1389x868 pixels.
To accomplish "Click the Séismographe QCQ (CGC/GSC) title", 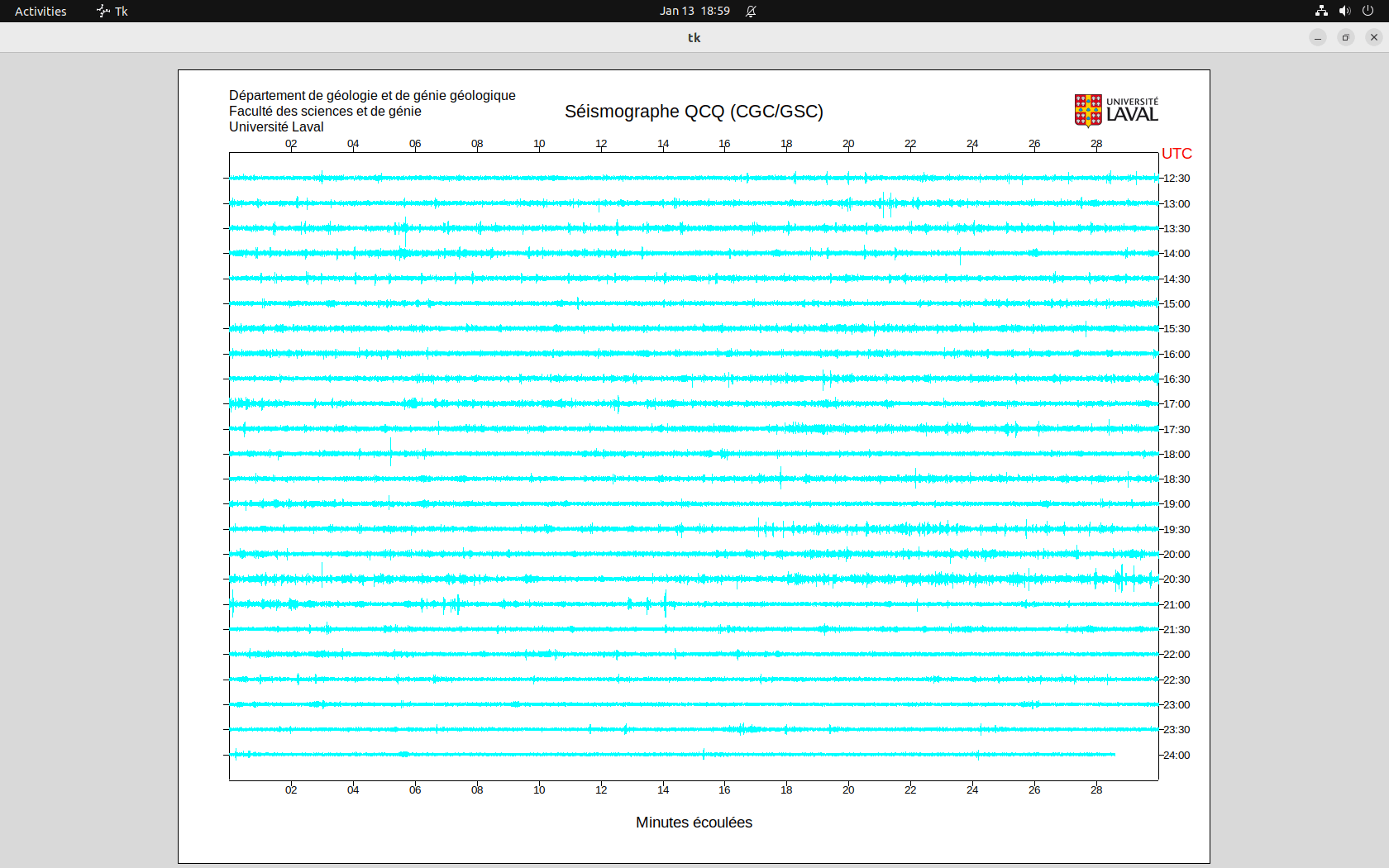I will [694, 112].
